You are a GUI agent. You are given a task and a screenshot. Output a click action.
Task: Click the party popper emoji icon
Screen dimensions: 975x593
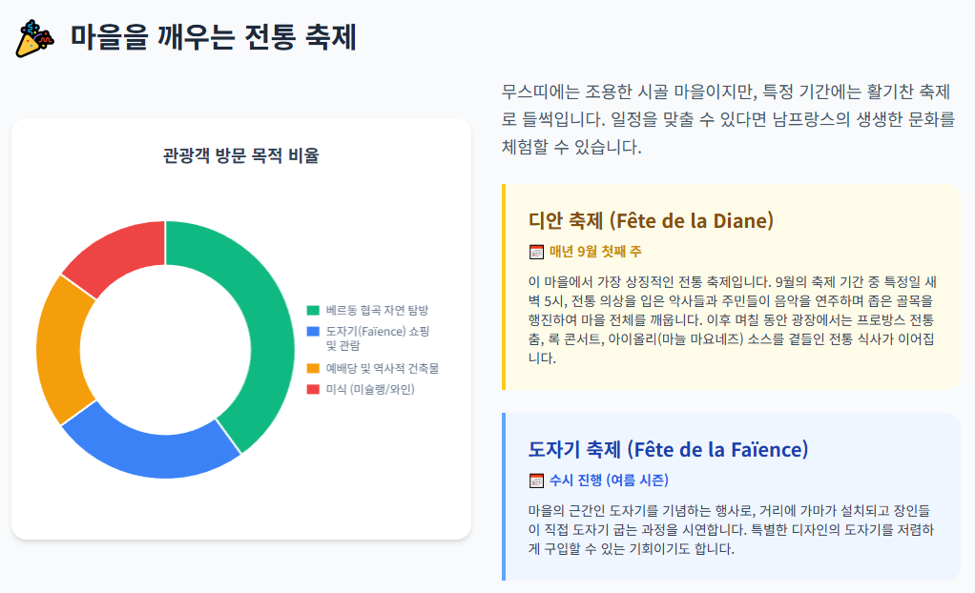(x=35, y=39)
